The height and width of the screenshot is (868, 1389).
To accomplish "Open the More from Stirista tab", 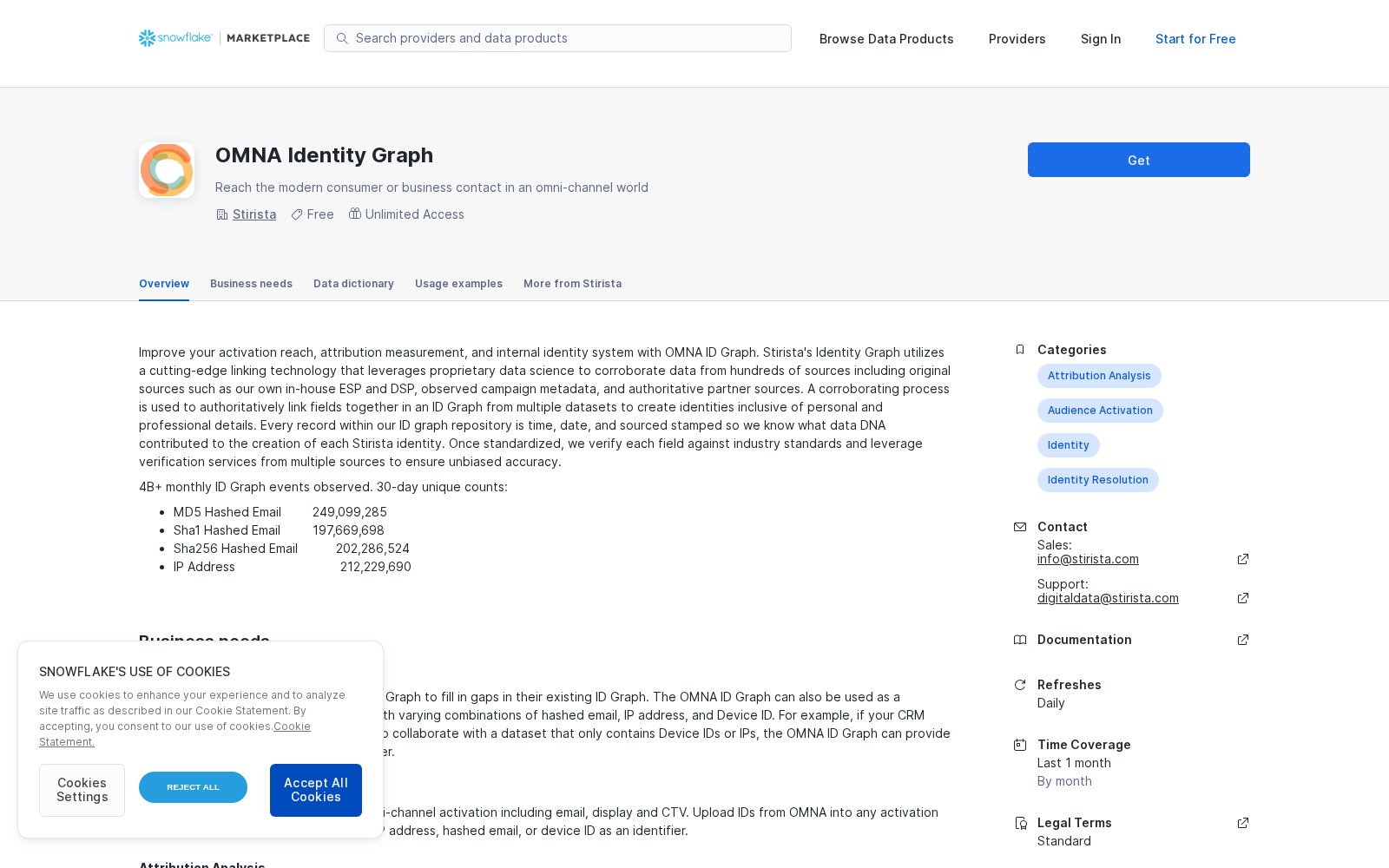I will point(572,284).
